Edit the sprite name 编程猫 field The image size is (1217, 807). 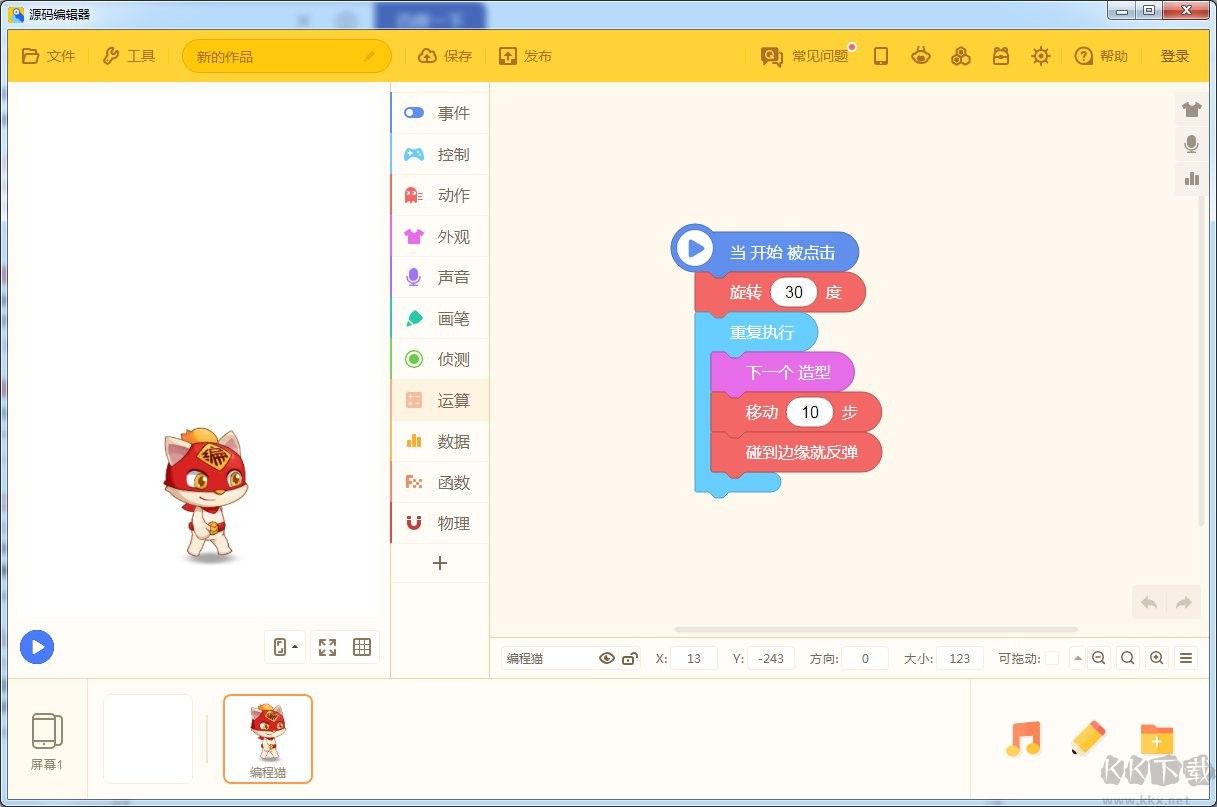click(x=548, y=658)
